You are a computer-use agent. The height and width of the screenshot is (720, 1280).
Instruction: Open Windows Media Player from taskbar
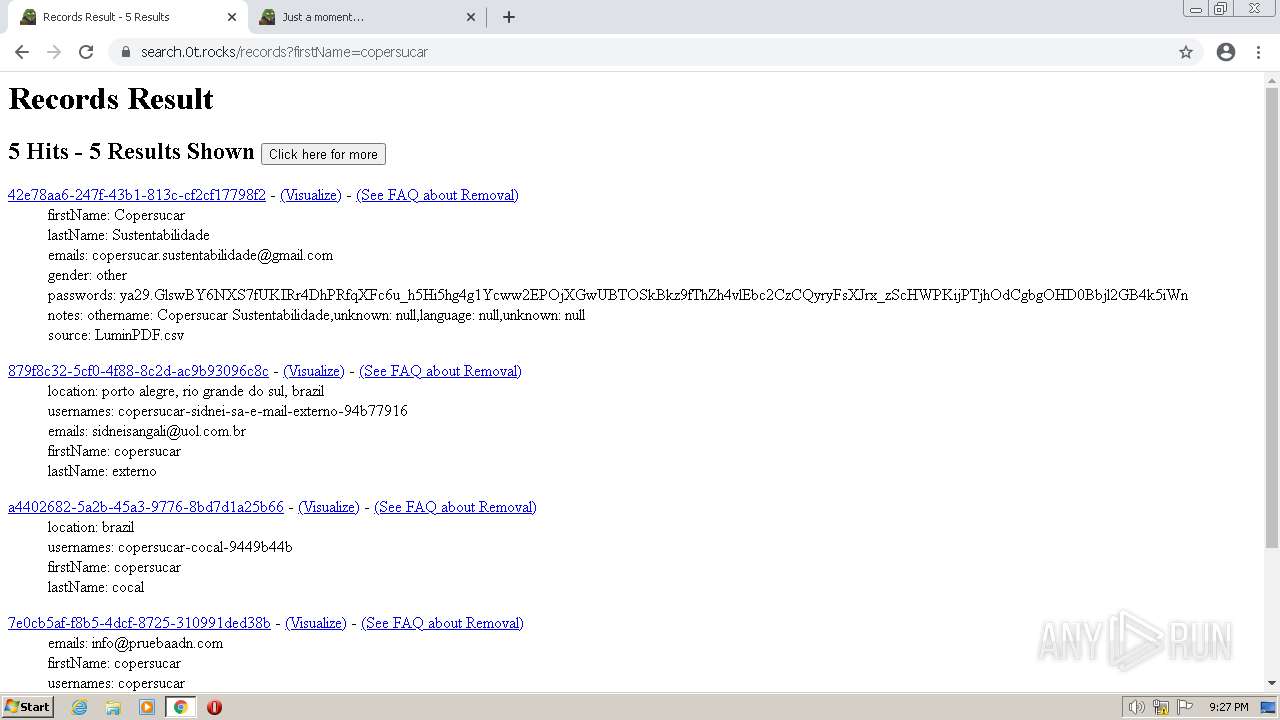147,707
